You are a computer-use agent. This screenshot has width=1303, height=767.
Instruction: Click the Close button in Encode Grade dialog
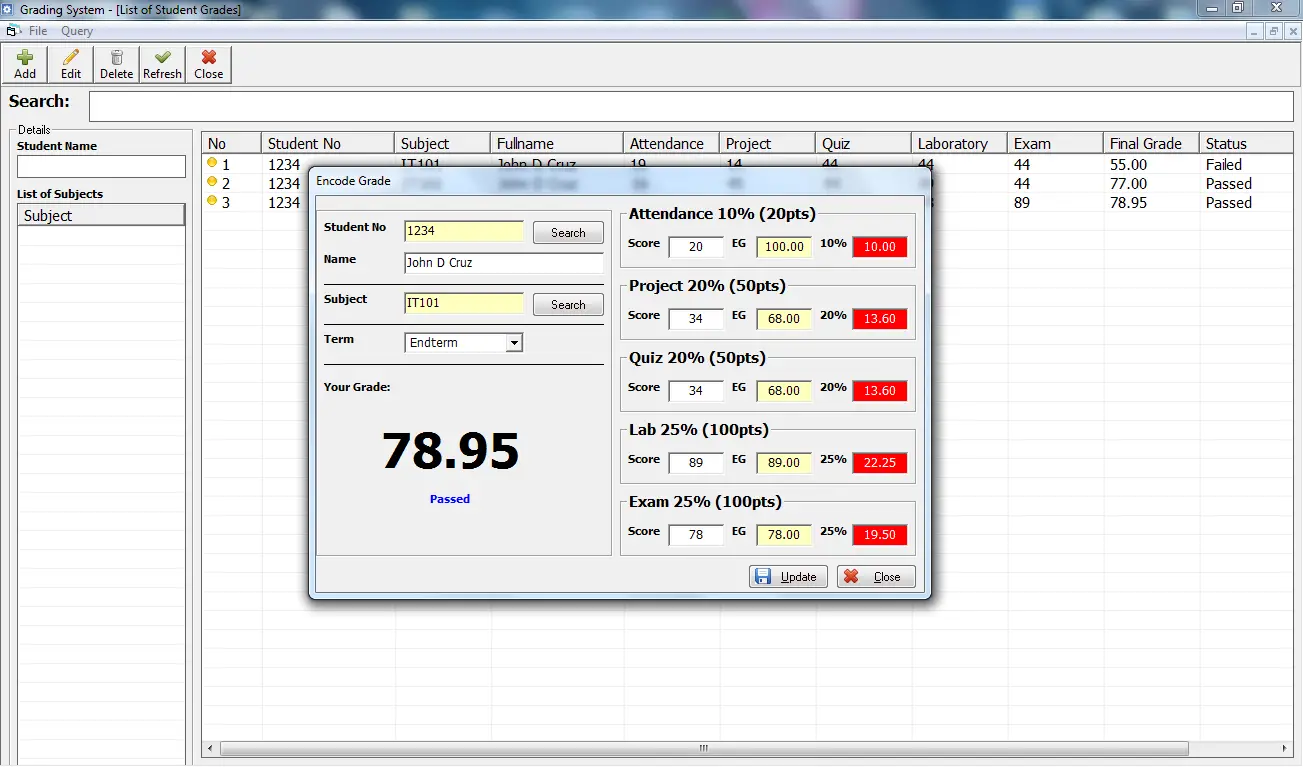876,577
